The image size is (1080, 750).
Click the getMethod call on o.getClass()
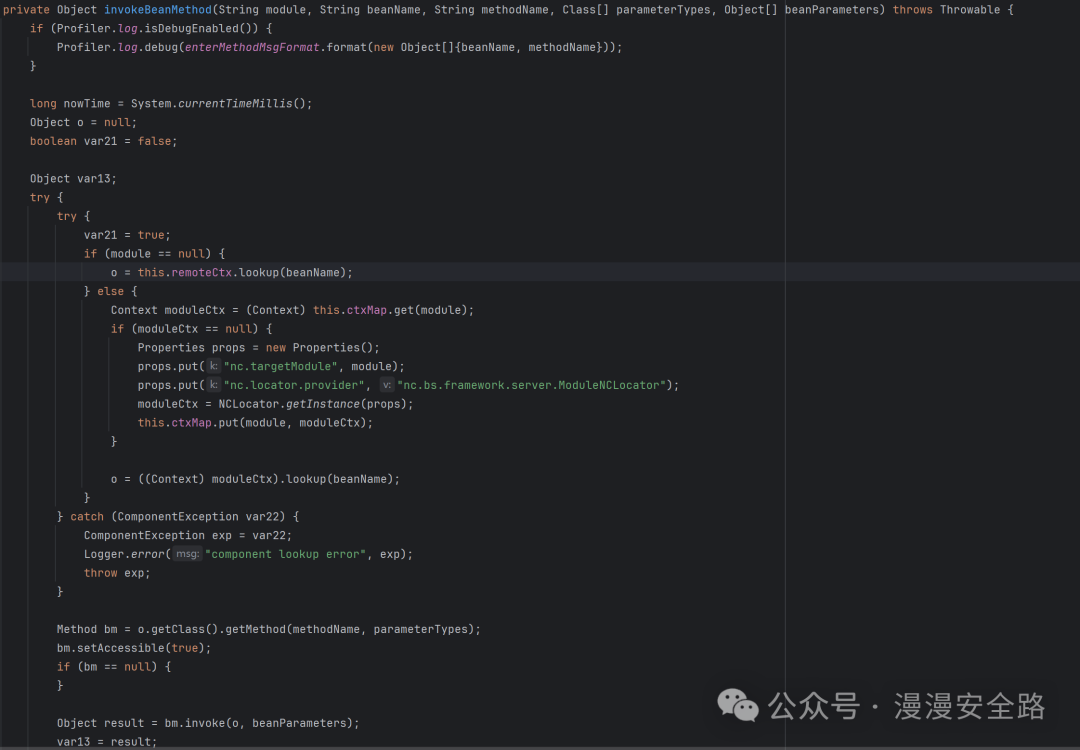(x=255, y=629)
